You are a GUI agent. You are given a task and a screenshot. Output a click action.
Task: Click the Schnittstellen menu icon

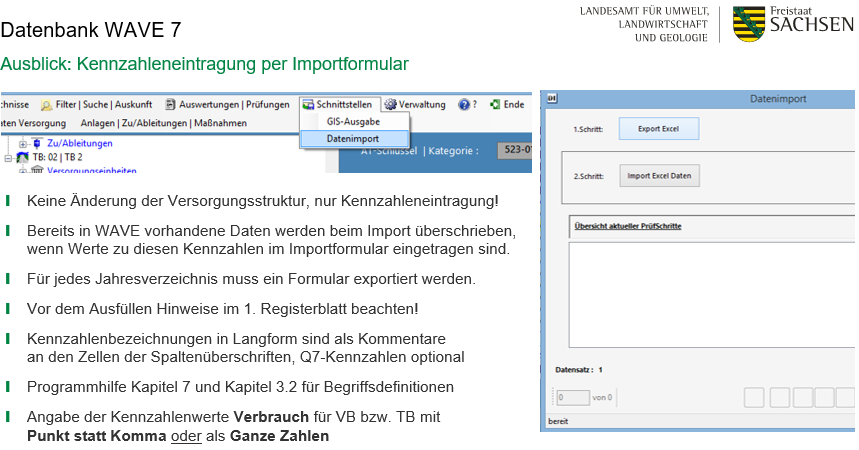[x=308, y=104]
